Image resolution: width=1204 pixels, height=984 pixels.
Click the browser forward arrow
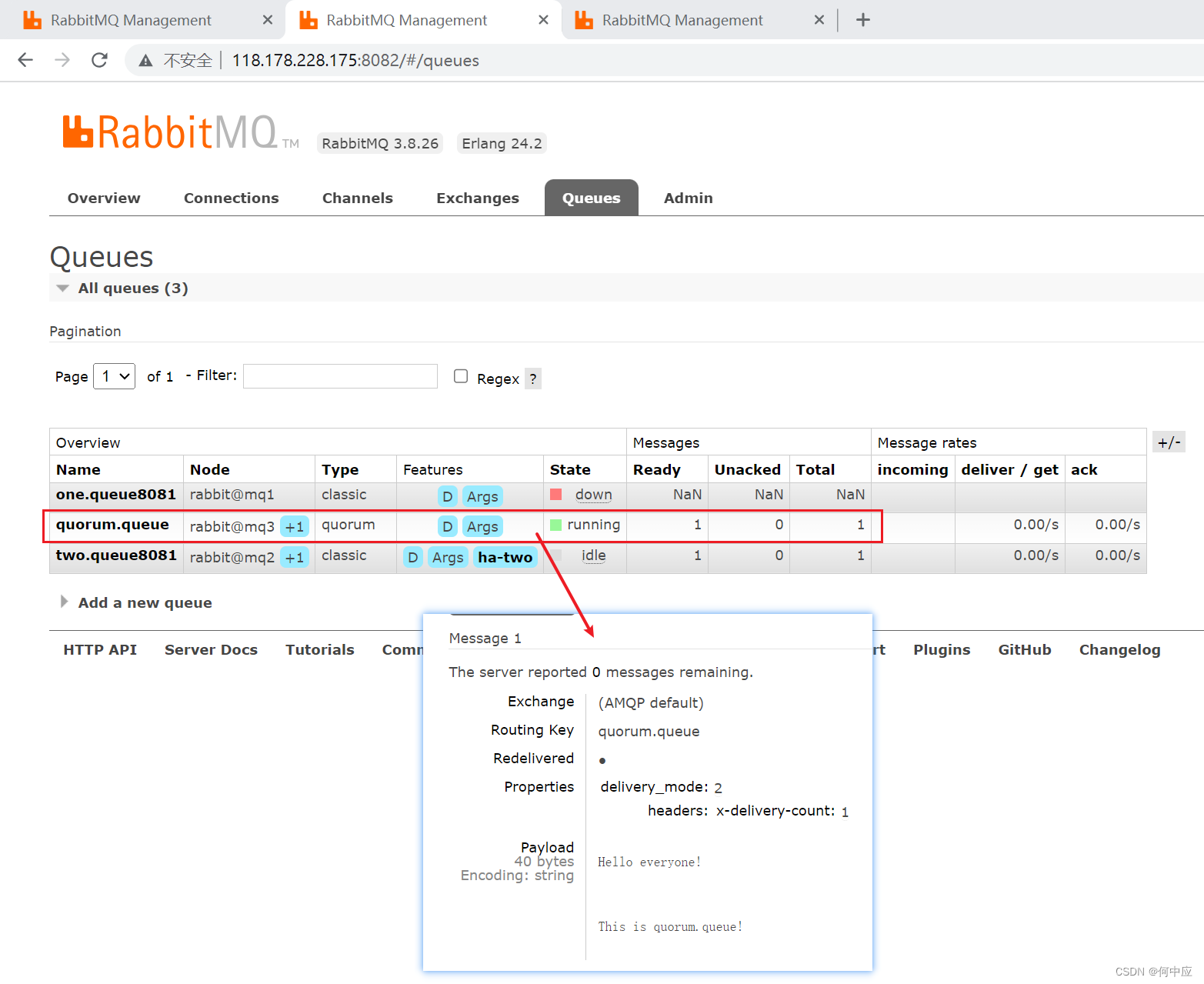tap(62, 60)
